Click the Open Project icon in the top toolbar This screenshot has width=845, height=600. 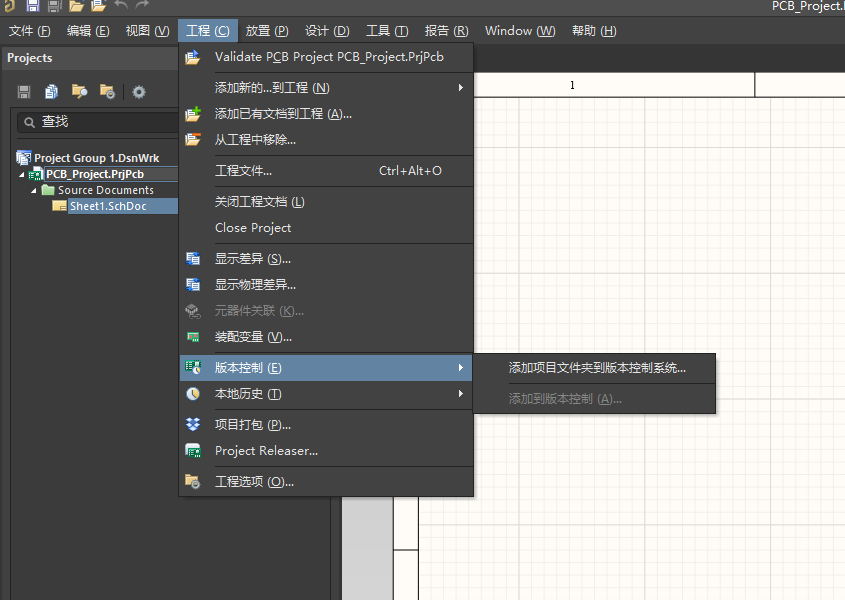point(99,5)
